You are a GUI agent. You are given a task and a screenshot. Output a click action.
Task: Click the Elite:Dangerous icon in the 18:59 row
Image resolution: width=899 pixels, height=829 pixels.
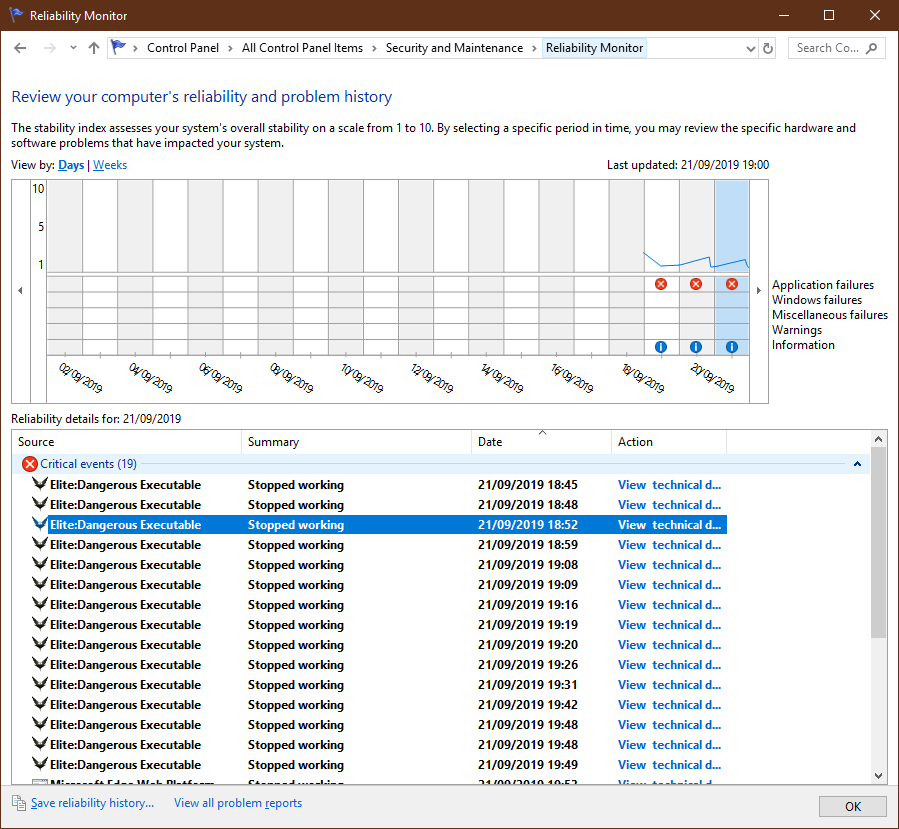40,543
